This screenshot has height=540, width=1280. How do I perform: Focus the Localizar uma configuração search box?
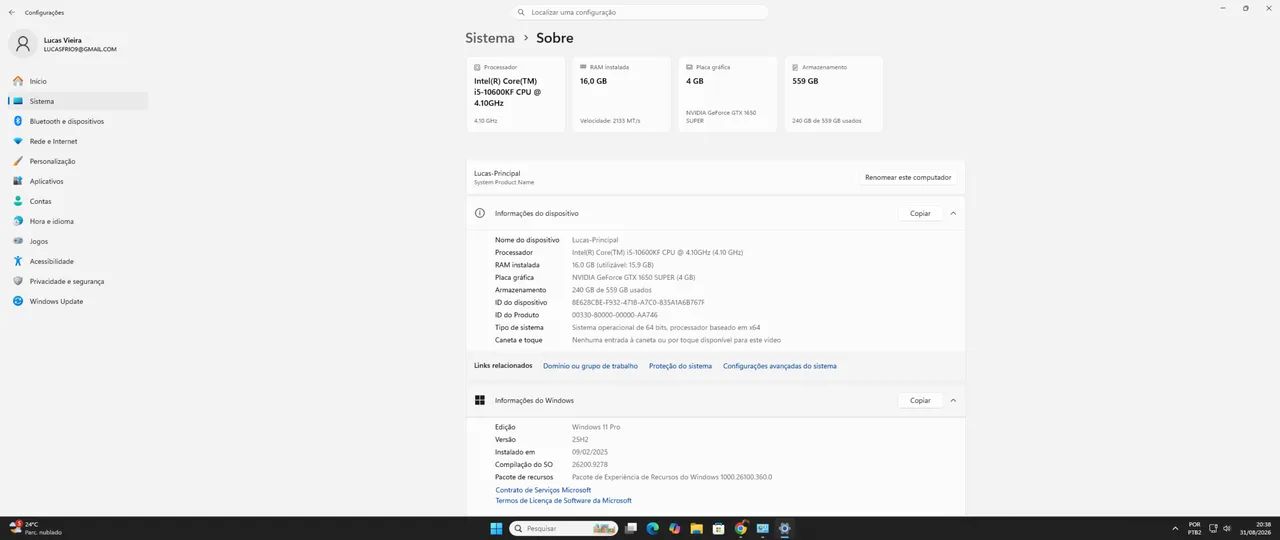[640, 12]
